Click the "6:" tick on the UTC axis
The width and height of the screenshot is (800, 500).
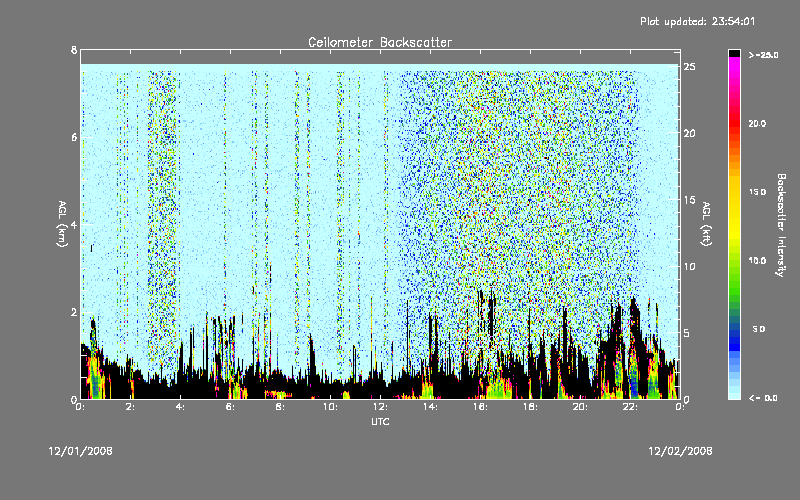(231, 407)
